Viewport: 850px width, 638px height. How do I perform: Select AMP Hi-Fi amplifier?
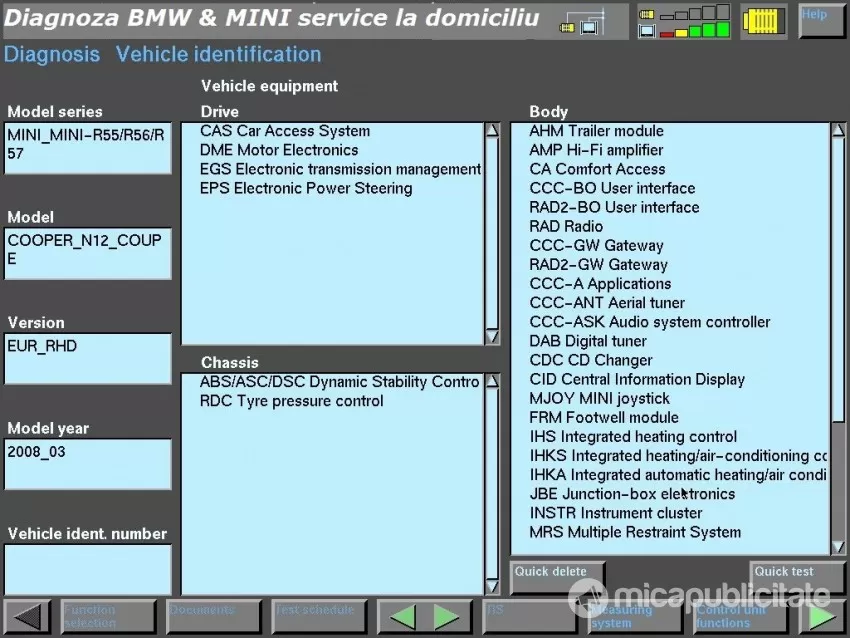[x=596, y=150]
